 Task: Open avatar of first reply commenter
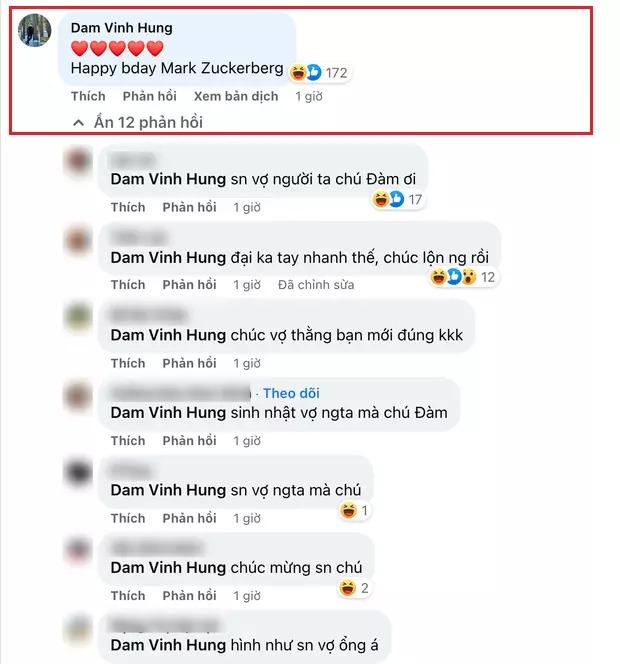[x=78, y=162]
